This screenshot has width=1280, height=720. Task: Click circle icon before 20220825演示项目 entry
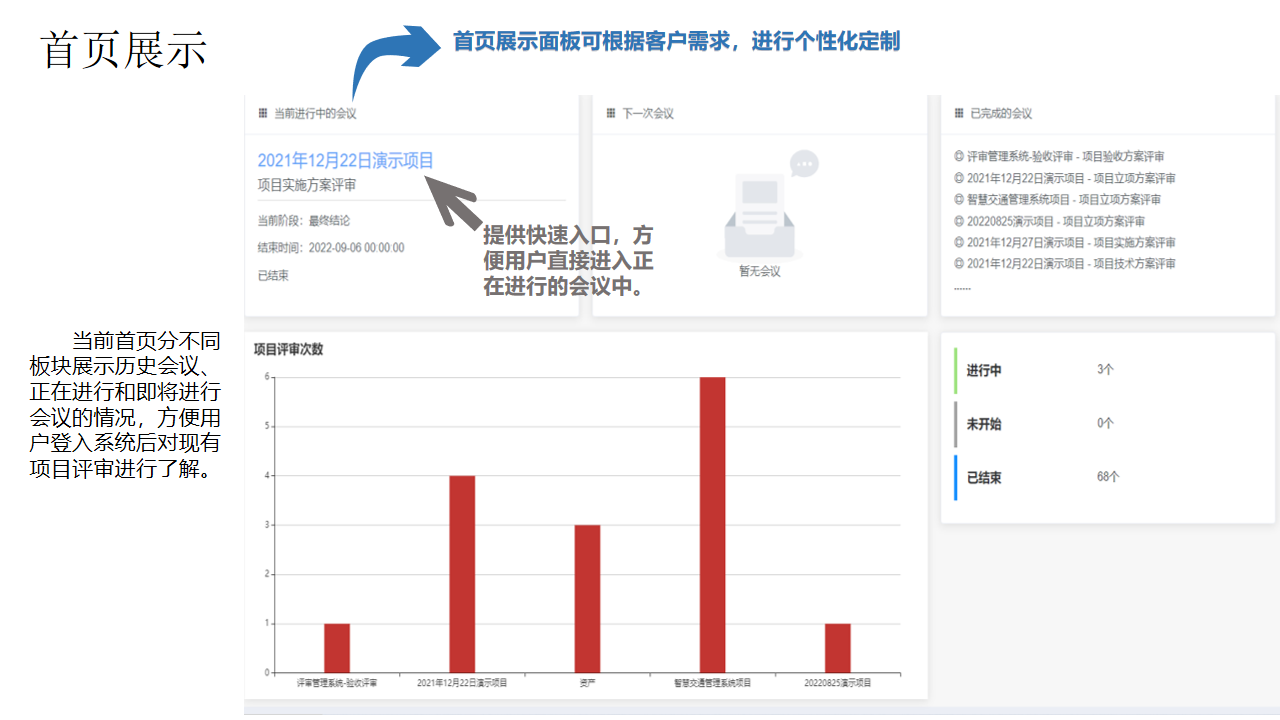click(959, 221)
